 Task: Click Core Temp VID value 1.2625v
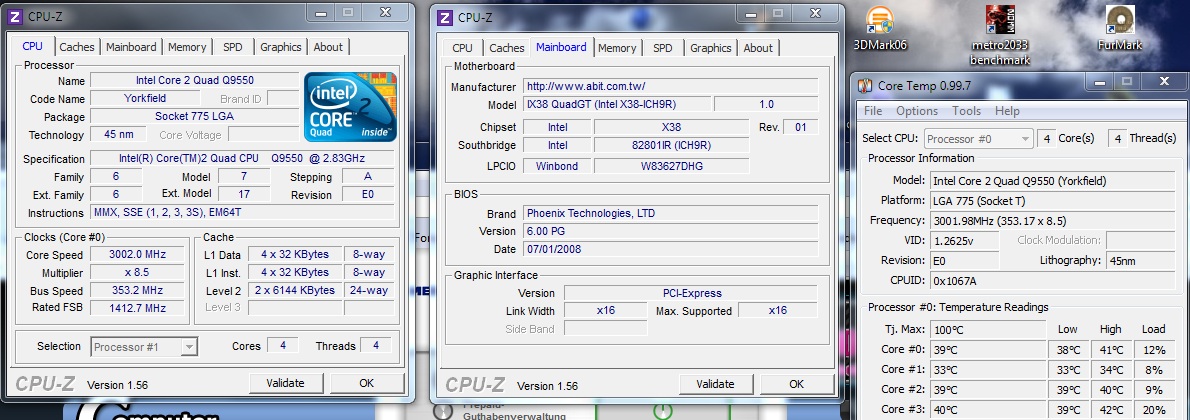pos(965,241)
